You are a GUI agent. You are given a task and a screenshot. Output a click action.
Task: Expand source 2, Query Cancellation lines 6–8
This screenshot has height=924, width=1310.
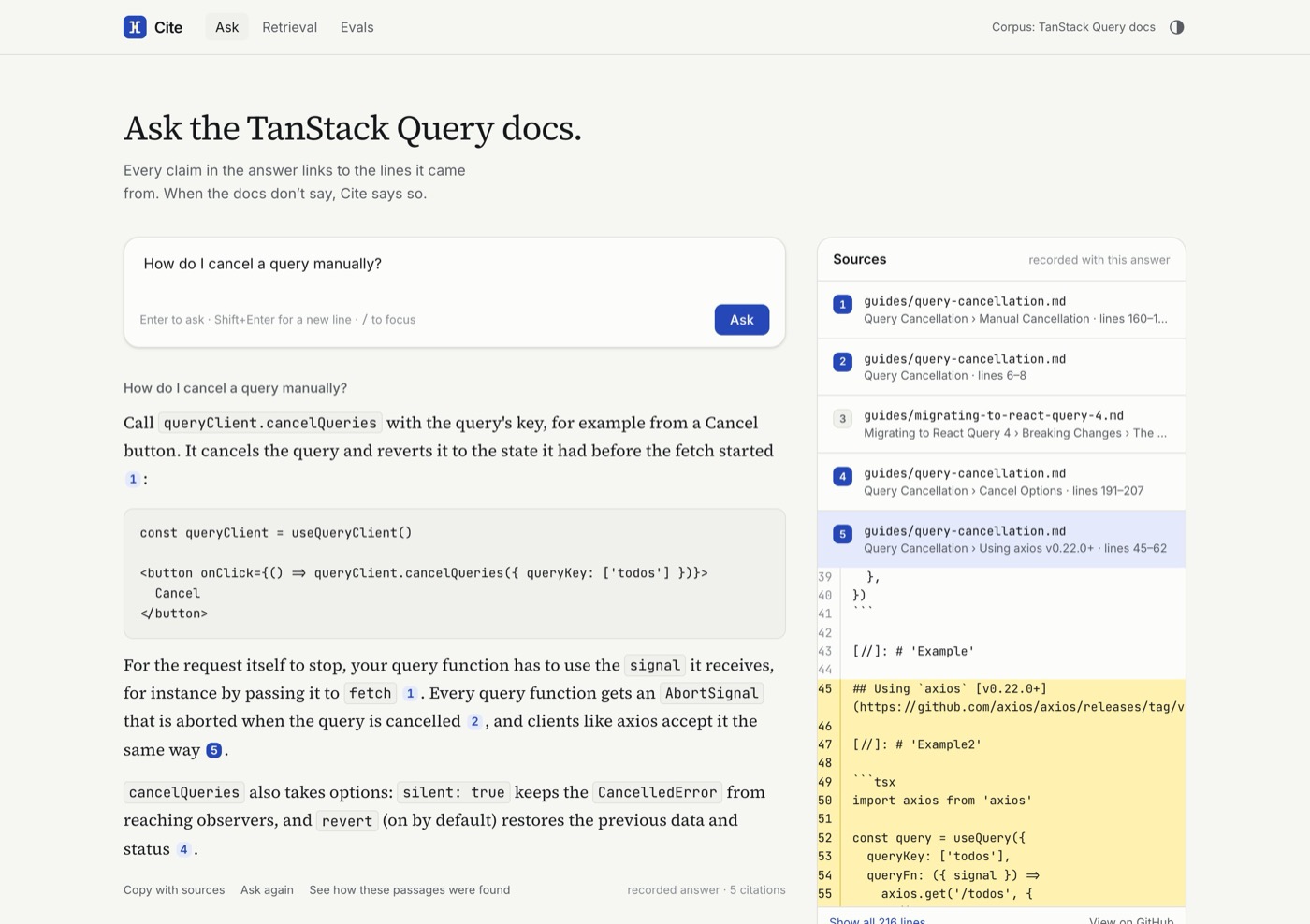pyautogui.click(x=1001, y=367)
